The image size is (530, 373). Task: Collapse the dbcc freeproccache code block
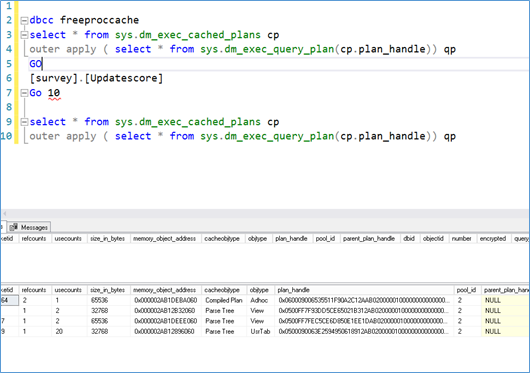click(x=24, y=21)
